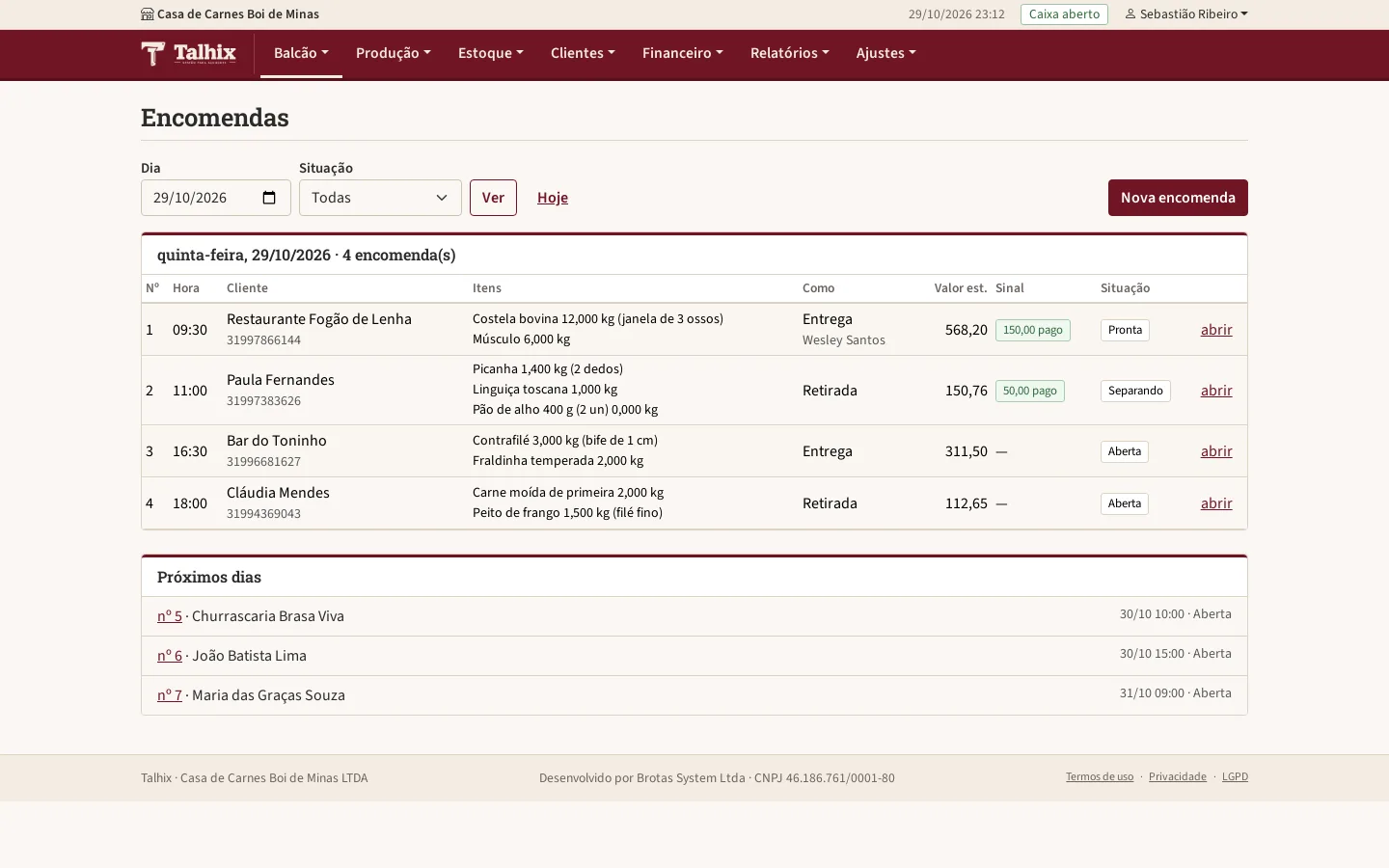Click the user icon beside Sebastião Ribeiro
1389x868 pixels.
click(x=1130, y=14)
